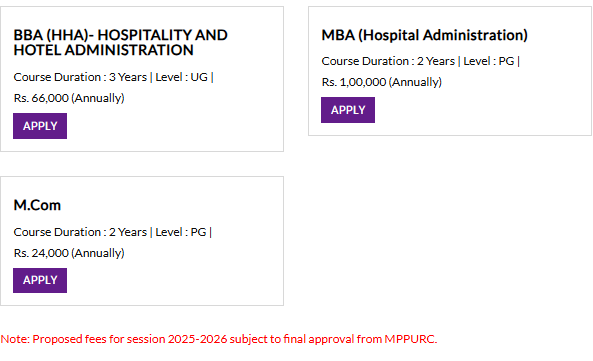This screenshot has width=593, height=361.
Task: Click the Rs. 66,000 (Annually) fee text
Action: pyautogui.click(x=69, y=98)
